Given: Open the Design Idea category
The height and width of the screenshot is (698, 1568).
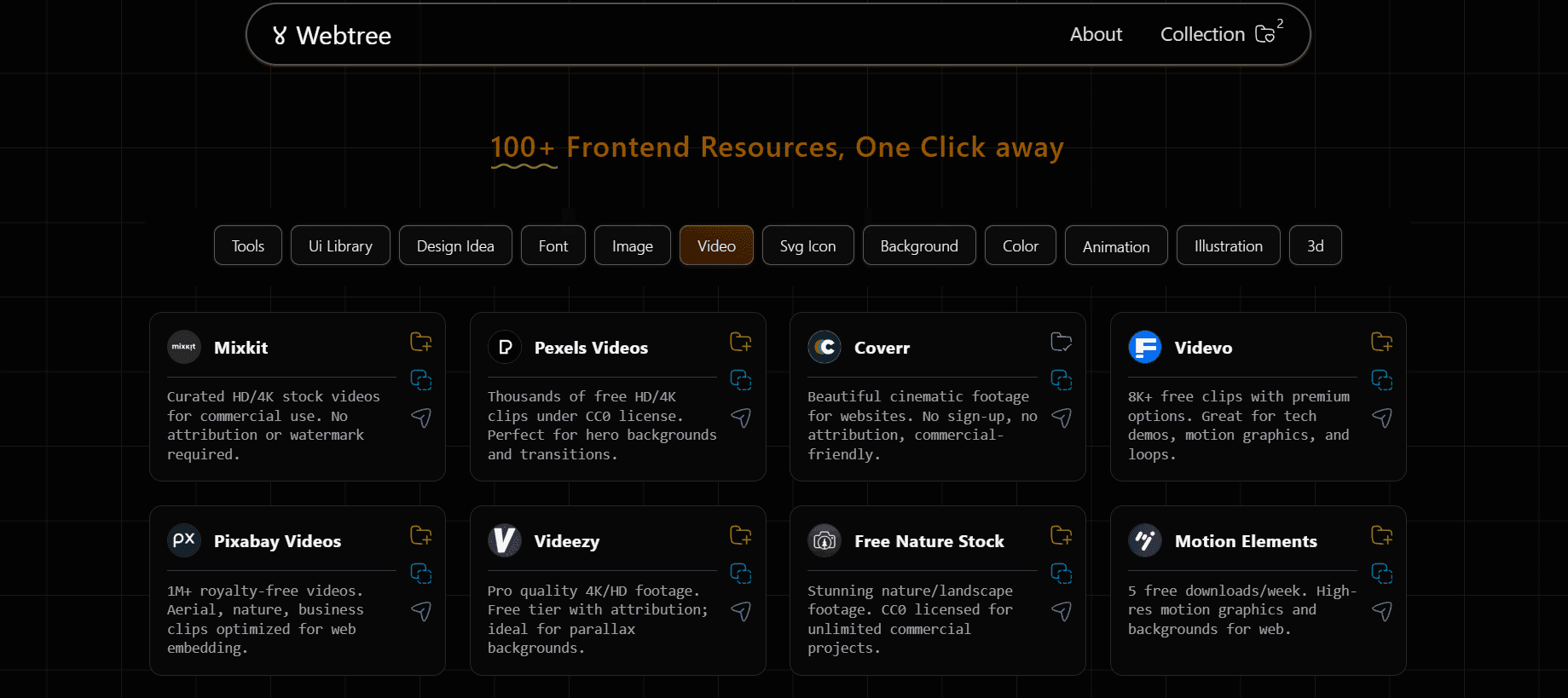Looking at the screenshot, I should [x=455, y=245].
